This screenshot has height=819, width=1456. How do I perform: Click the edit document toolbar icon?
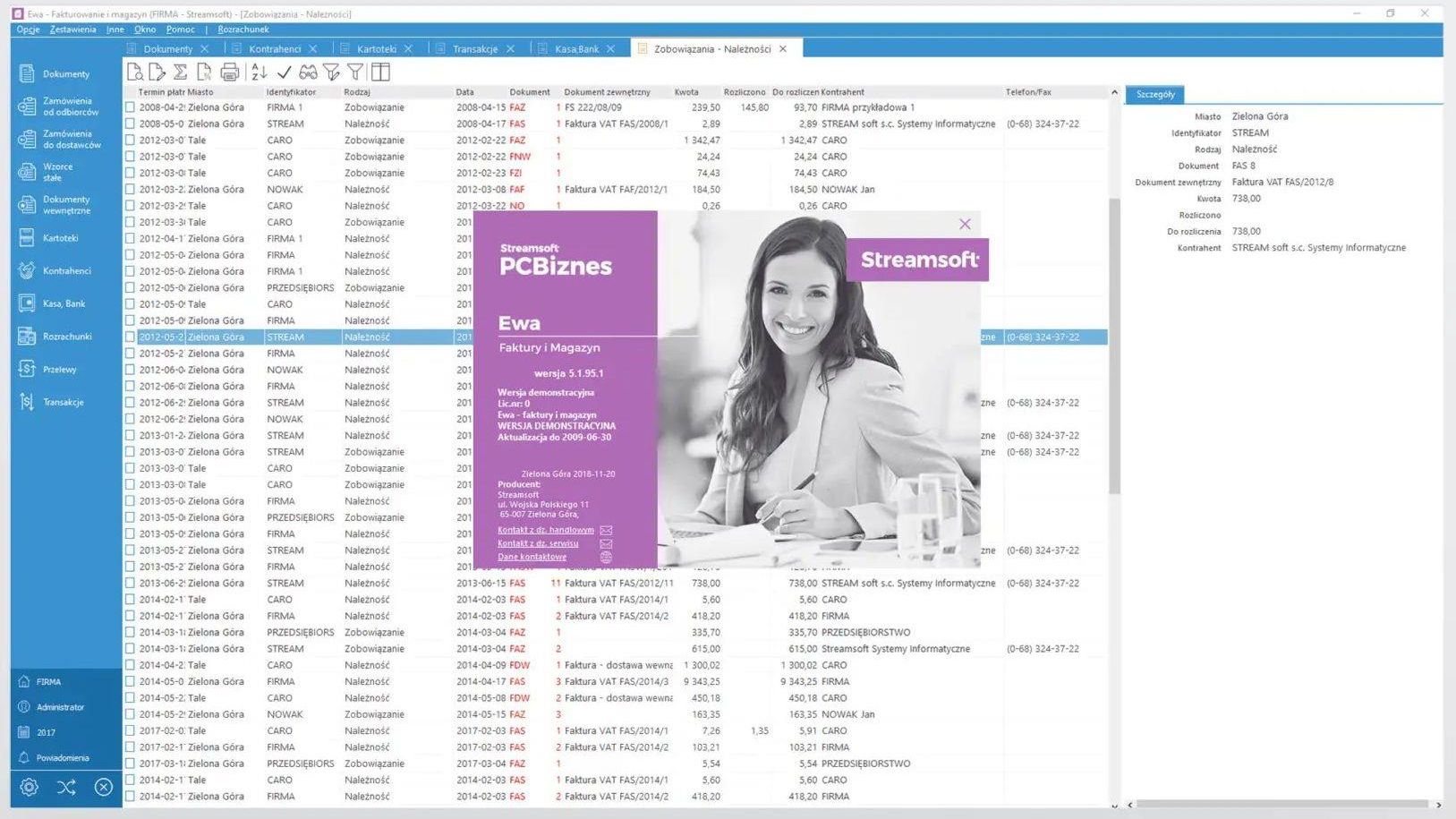click(157, 73)
